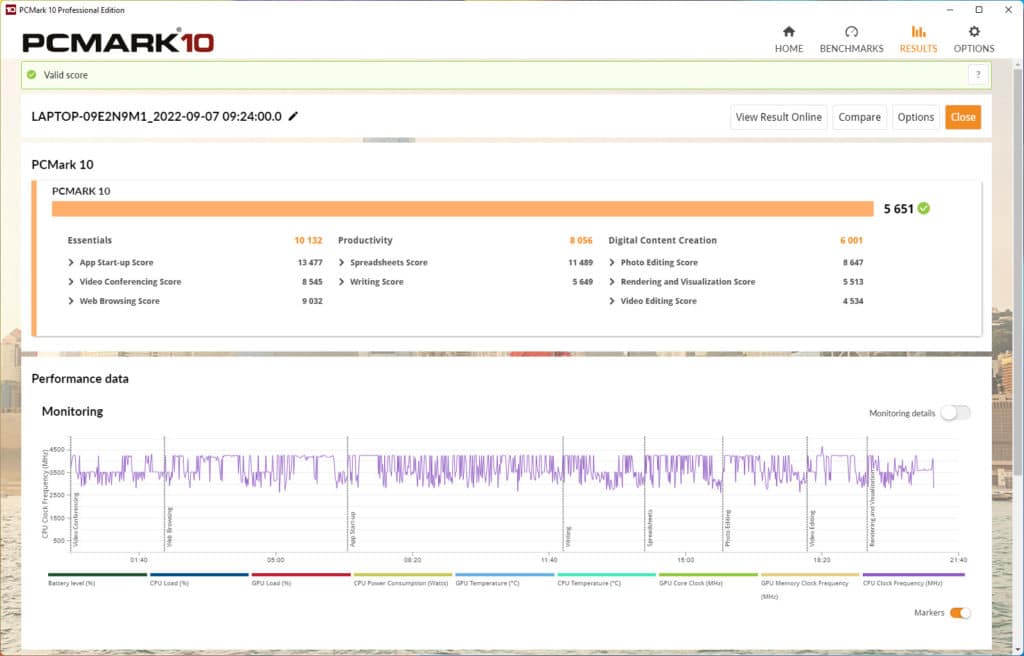Select the GPU Temperature legend item

click(x=505, y=580)
